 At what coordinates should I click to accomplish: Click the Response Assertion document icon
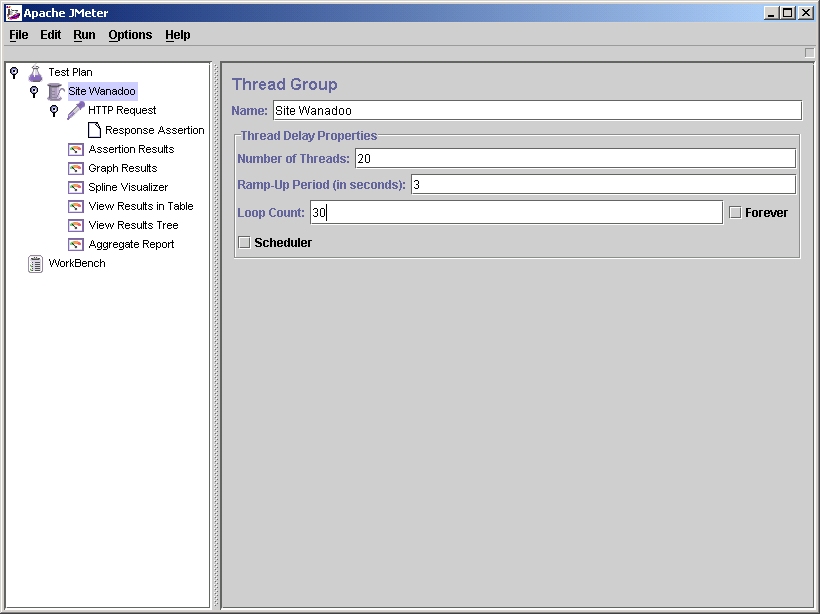click(x=94, y=130)
